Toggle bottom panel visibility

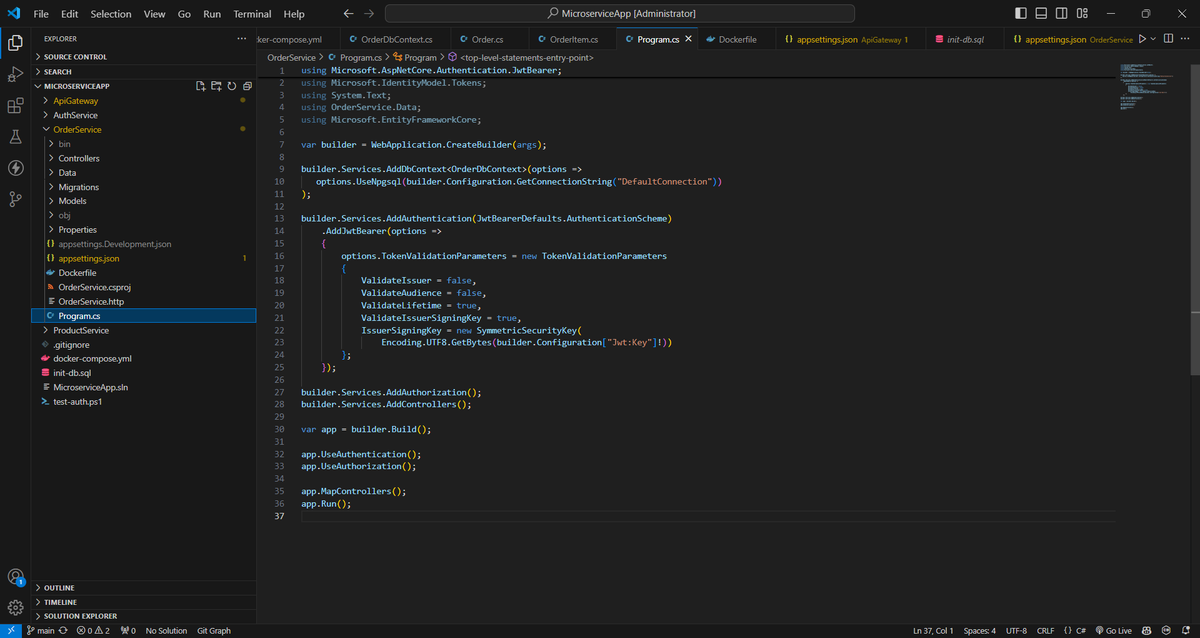(x=1042, y=14)
